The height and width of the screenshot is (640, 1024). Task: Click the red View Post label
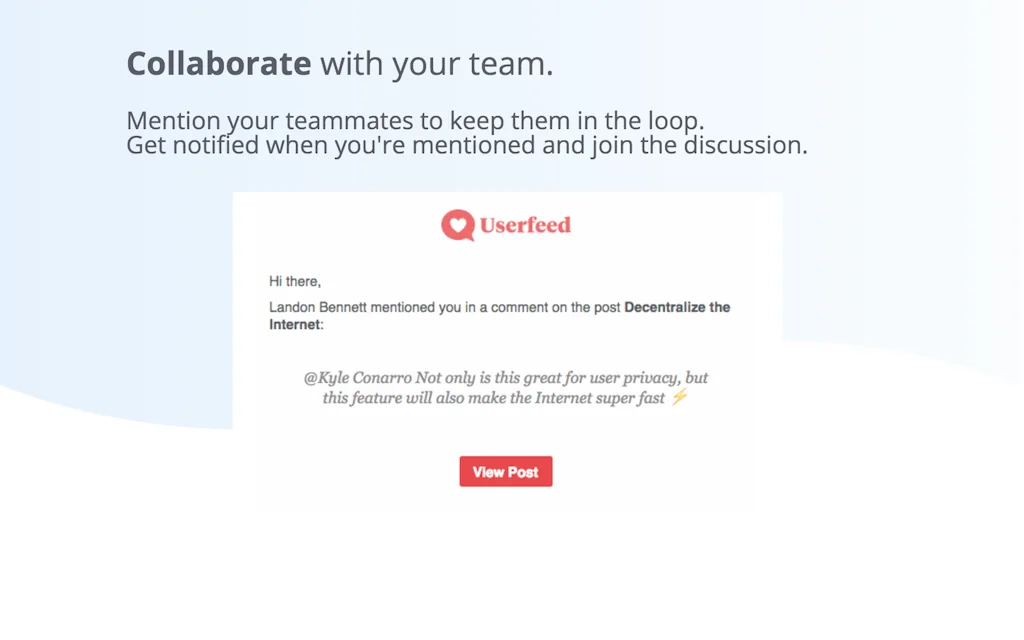[505, 471]
